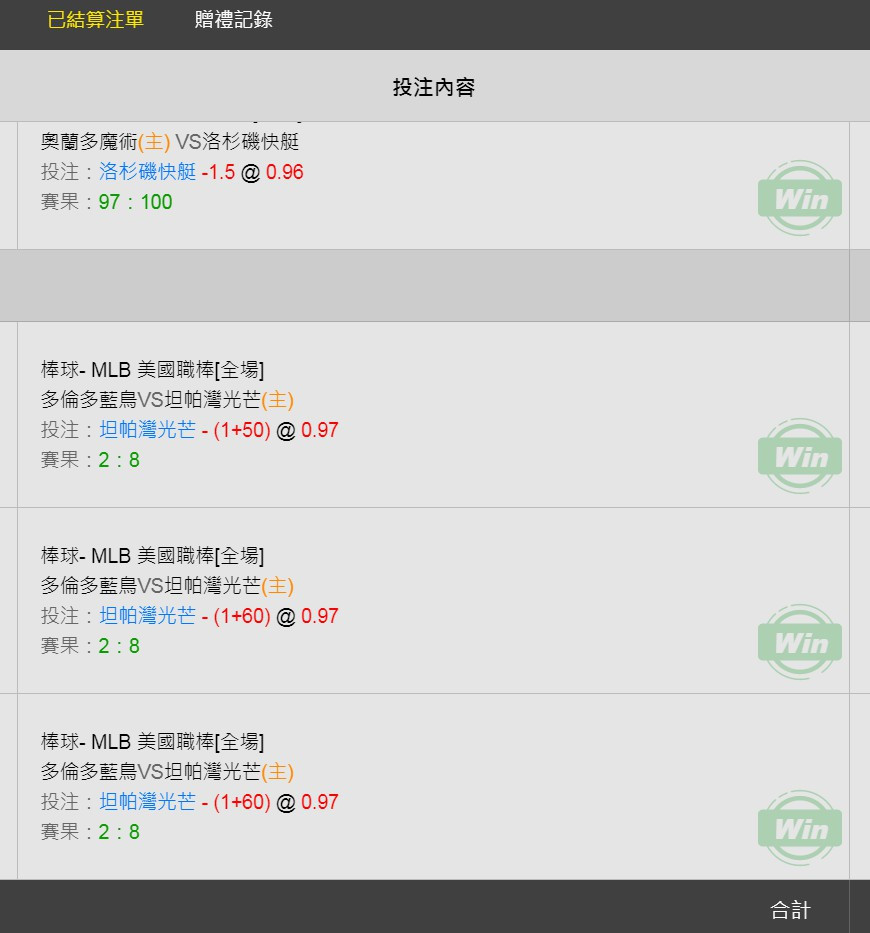This screenshot has width=870, height=933.
Task: Click 合計 total label in footer
Action: (x=790, y=910)
